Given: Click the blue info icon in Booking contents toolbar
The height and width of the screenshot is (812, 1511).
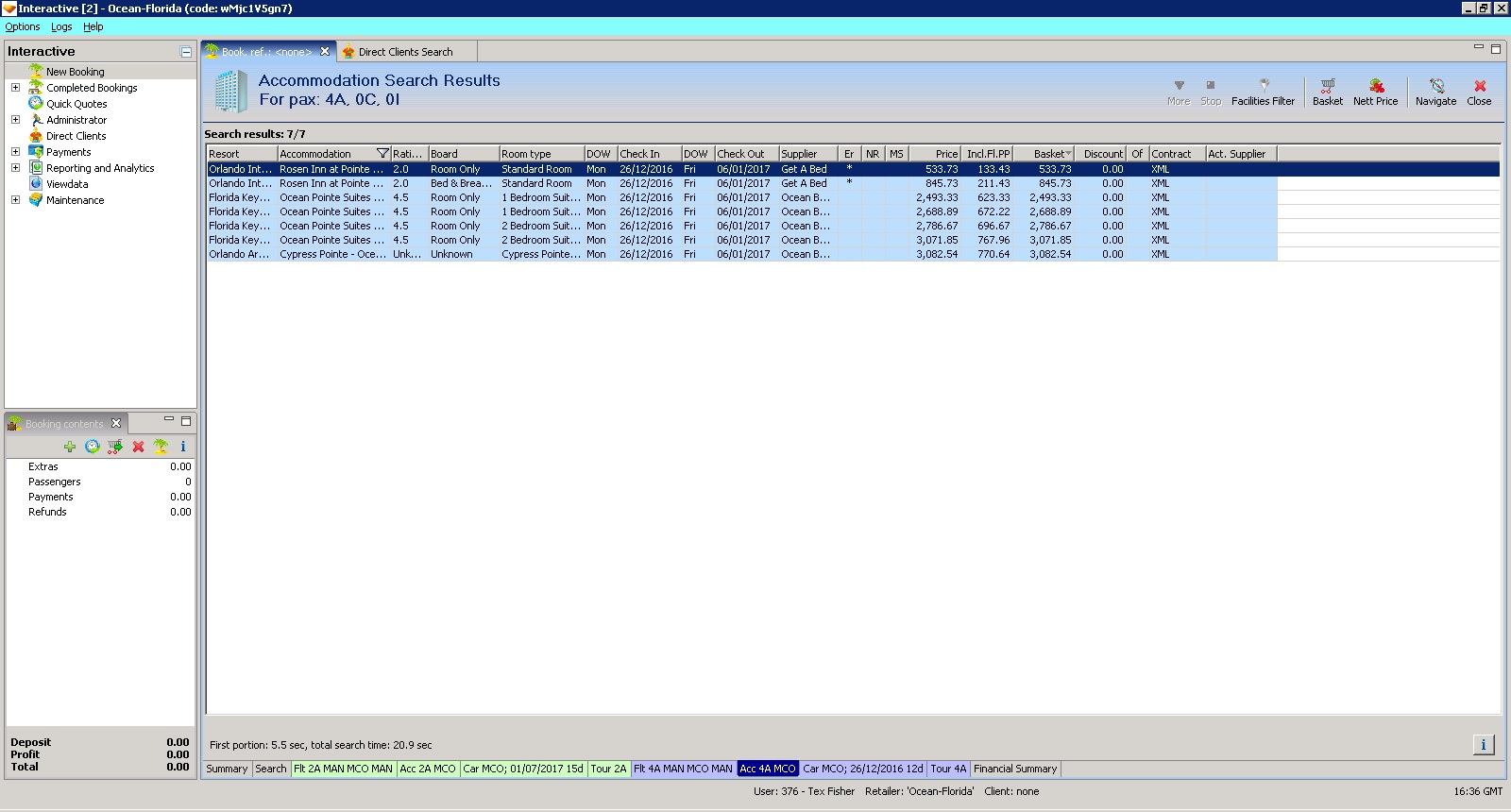Looking at the screenshot, I should pyautogui.click(x=183, y=447).
